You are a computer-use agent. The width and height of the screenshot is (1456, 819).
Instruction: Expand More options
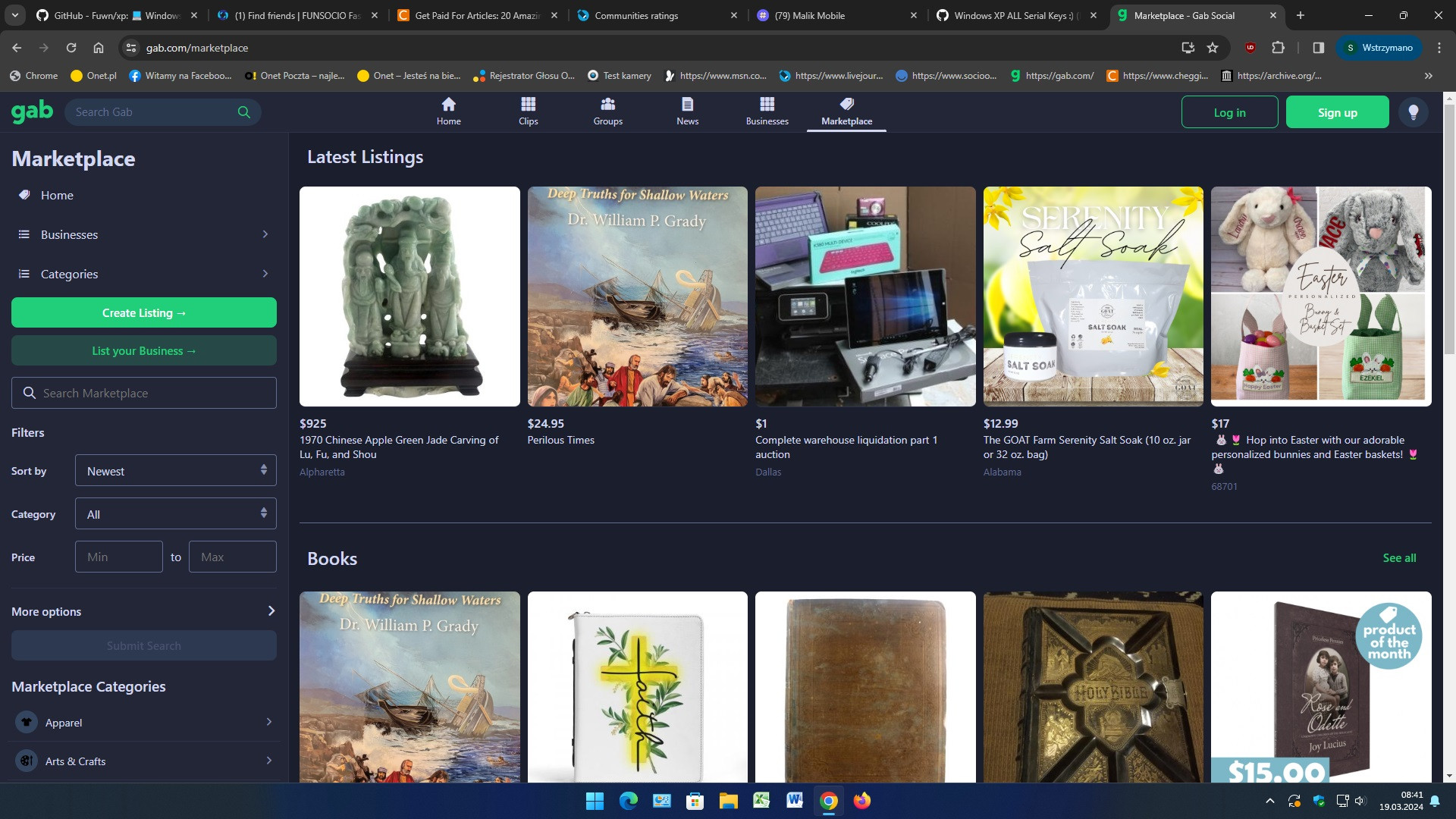click(x=143, y=611)
